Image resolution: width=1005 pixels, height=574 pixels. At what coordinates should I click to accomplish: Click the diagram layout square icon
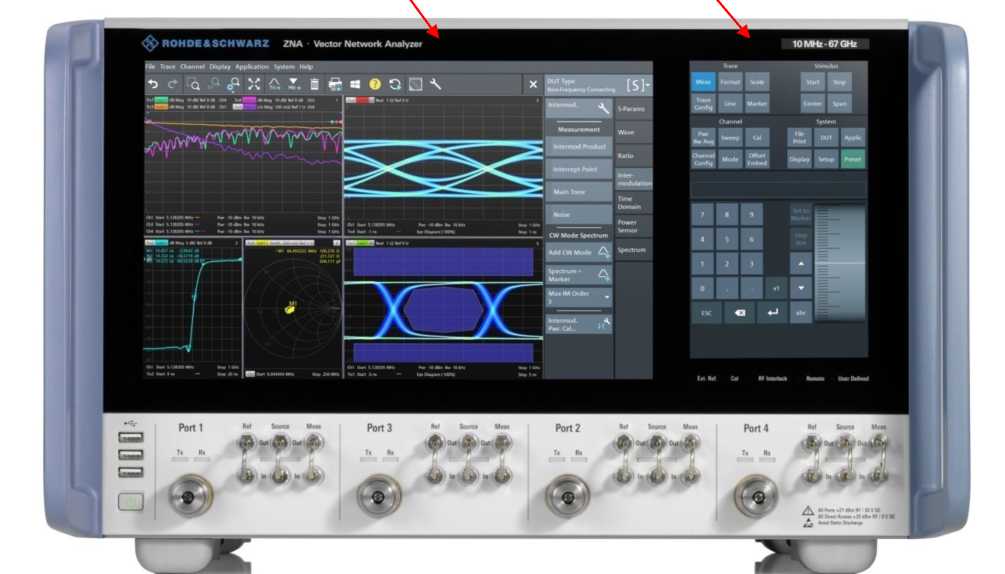(415, 84)
